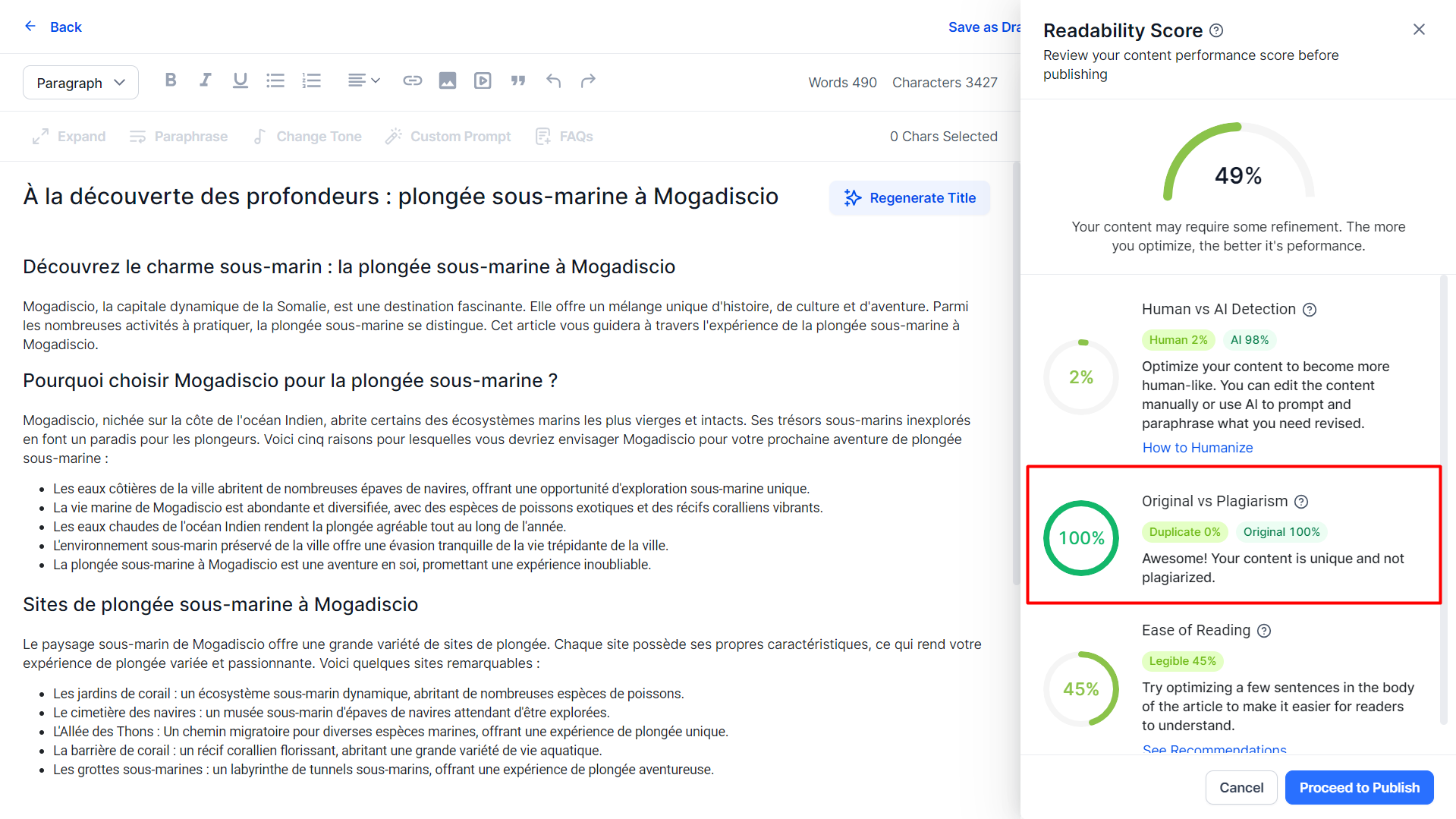1456x819 pixels.
Task: Toggle underline formatting
Action: click(x=240, y=80)
